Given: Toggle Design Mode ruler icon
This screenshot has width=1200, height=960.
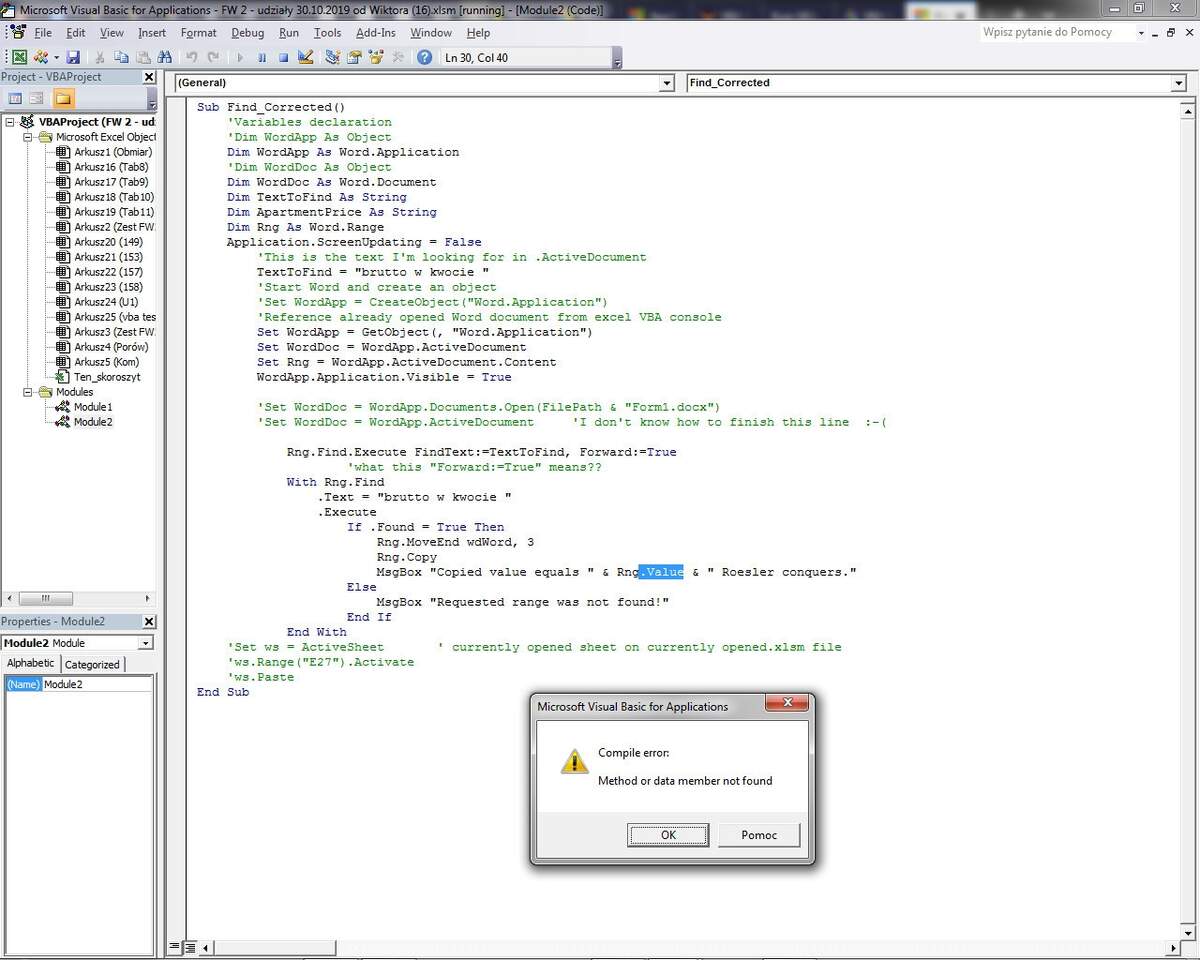Looking at the screenshot, I should 306,58.
